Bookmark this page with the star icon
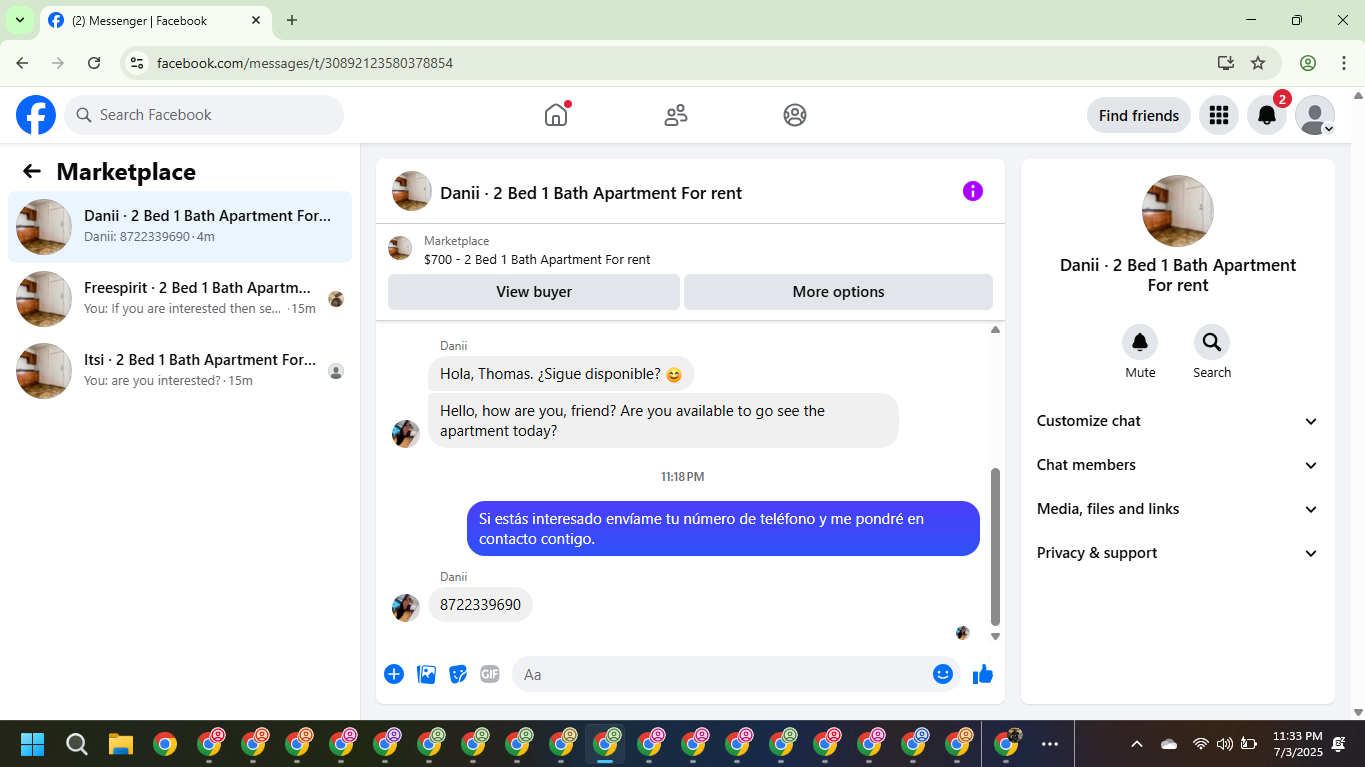 [x=1258, y=63]
